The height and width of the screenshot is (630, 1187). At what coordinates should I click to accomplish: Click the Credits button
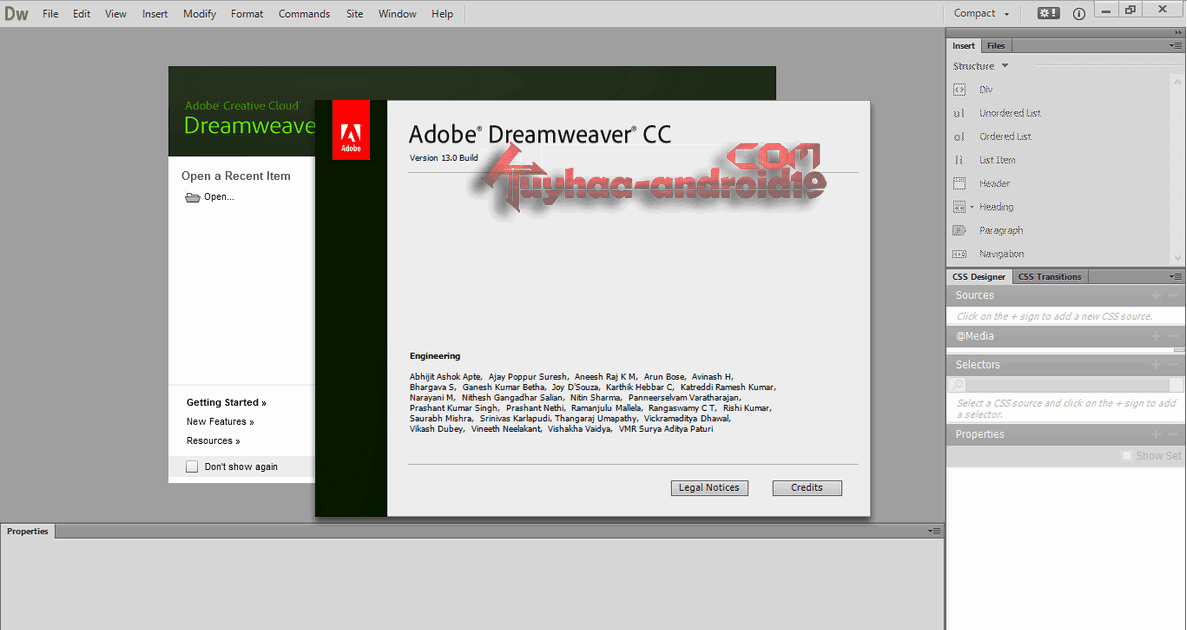coord(807,488)
